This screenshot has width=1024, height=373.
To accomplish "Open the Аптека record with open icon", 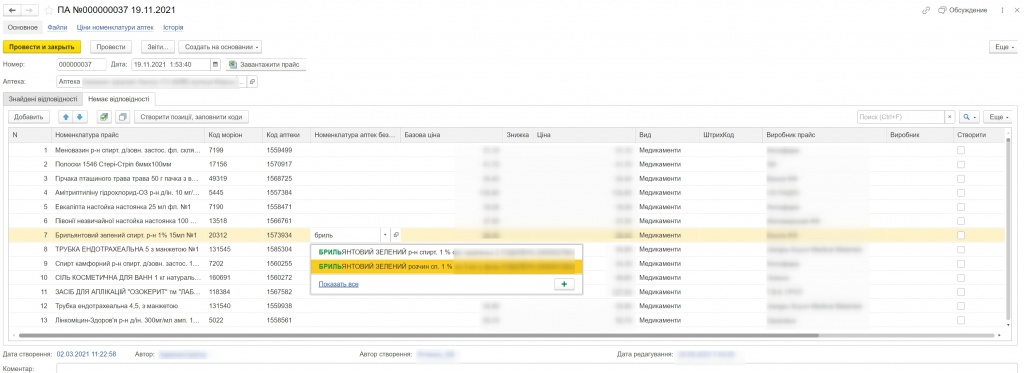I will click(253, 82).
